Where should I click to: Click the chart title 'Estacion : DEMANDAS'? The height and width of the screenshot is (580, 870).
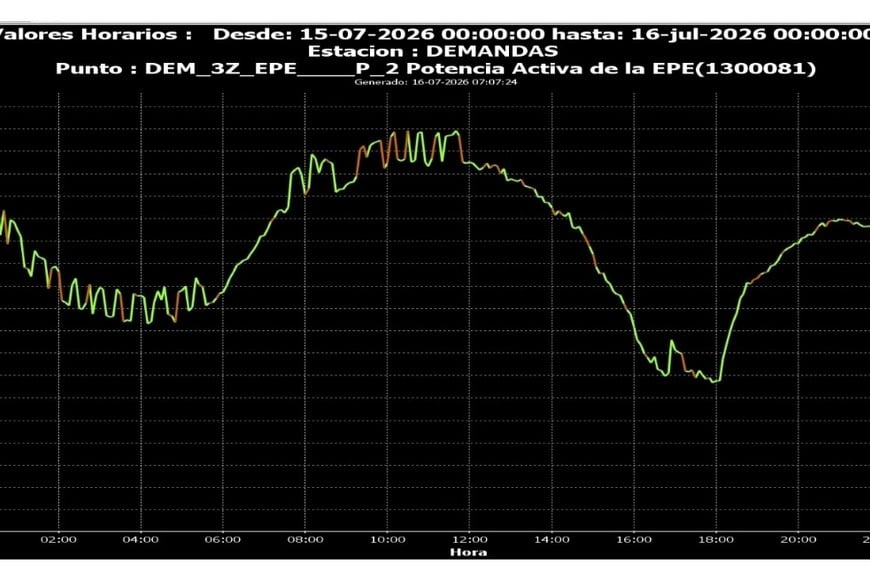tap(433, 51)
